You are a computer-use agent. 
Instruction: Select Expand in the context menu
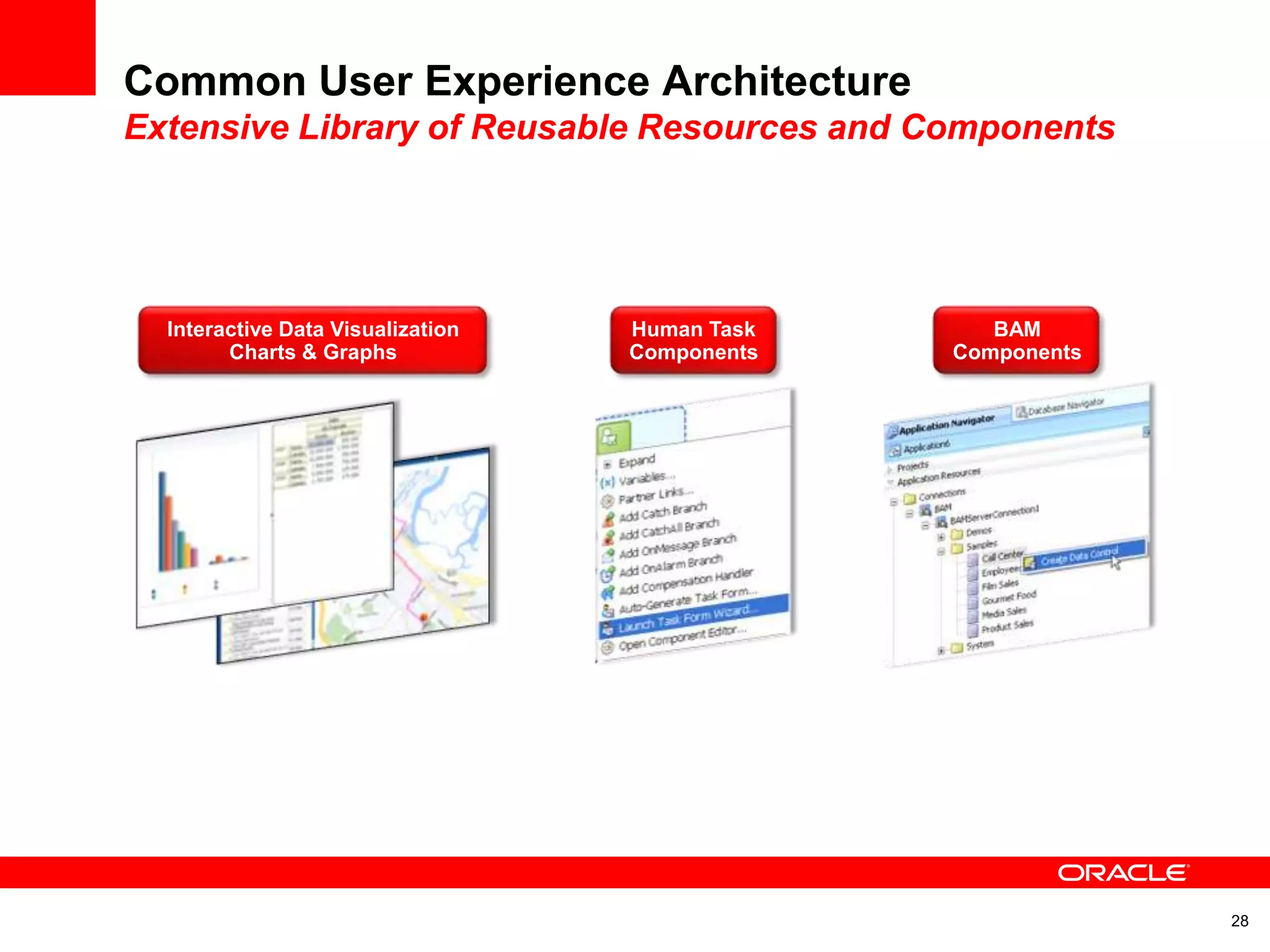point(636,462)
